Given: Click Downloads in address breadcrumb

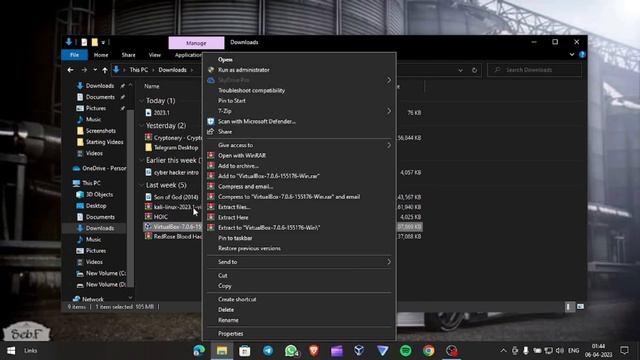Looking at the screenshot, I should [172, 70].
